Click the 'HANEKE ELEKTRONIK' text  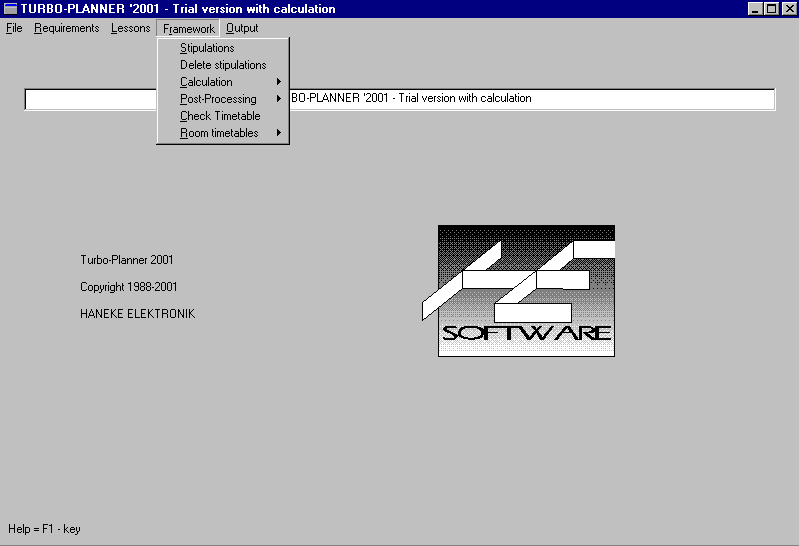coord(138,314)
